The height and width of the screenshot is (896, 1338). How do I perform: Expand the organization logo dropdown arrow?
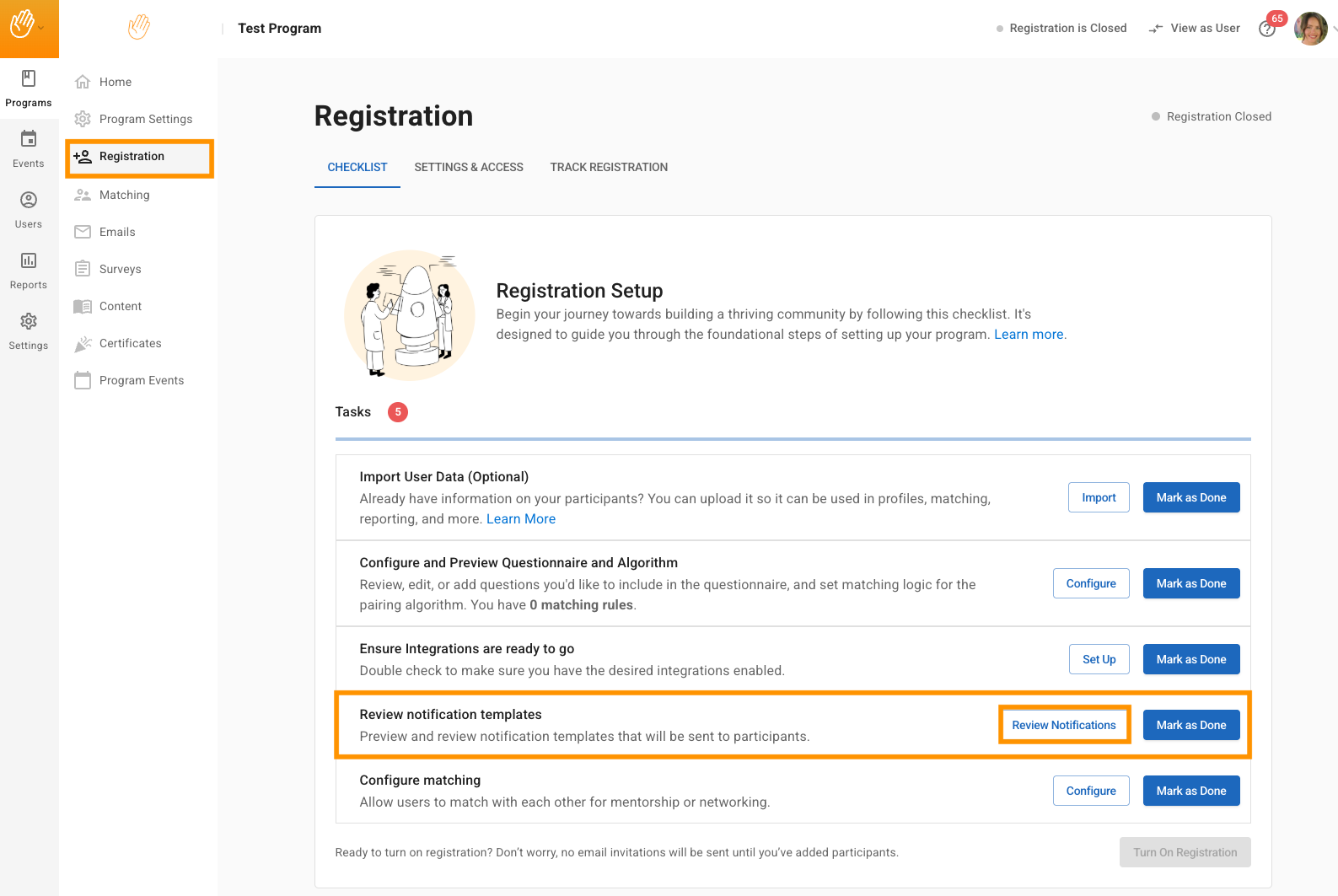coord(41,28)
